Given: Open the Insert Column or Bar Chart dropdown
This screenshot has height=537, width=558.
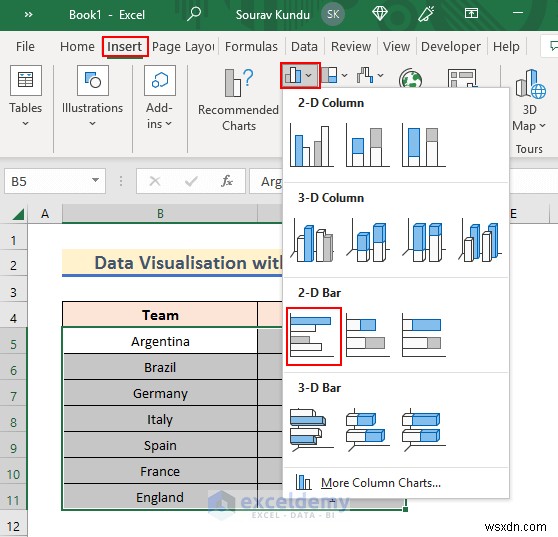Looking at the screenshot, I should [x=300, y=75].
